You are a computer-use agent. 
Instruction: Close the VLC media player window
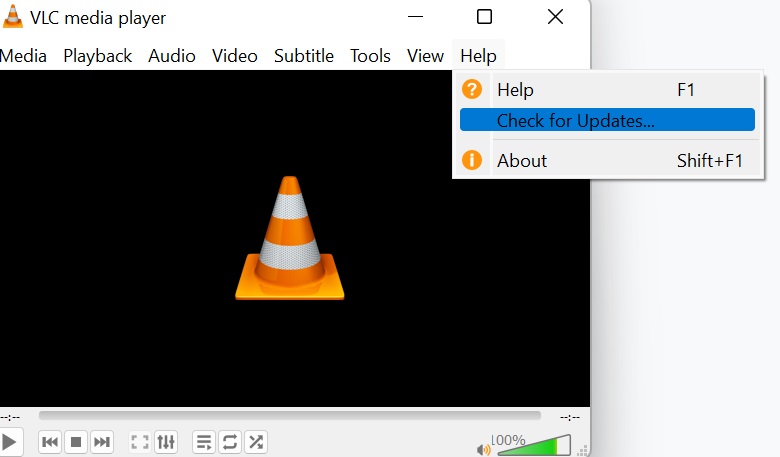click(x=555, y=17)
